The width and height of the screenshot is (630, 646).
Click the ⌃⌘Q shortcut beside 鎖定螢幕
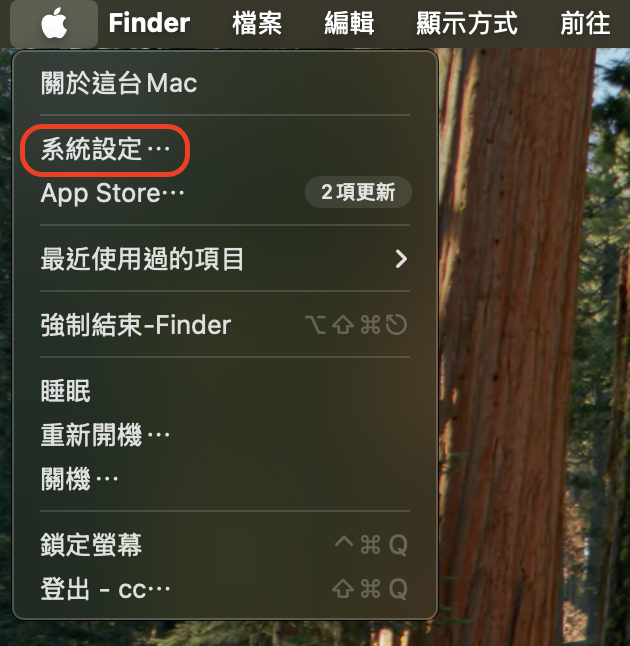[371, 545]
